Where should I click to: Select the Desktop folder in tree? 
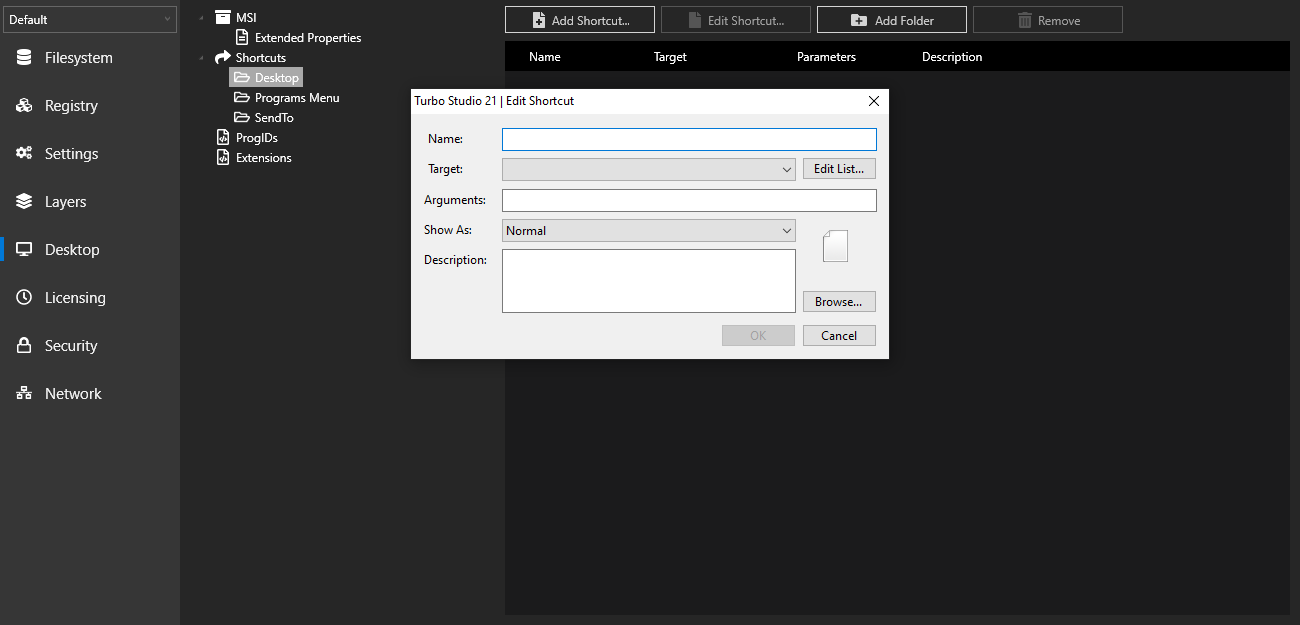click(x=266, y=77)
